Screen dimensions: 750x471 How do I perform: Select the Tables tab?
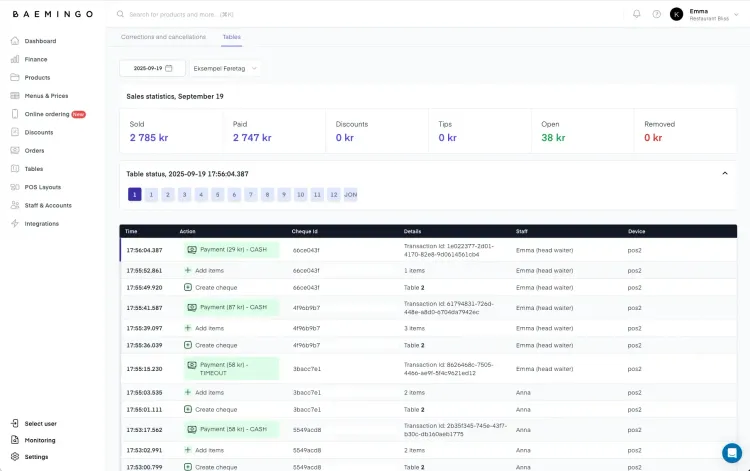click(x=231, y=37)
